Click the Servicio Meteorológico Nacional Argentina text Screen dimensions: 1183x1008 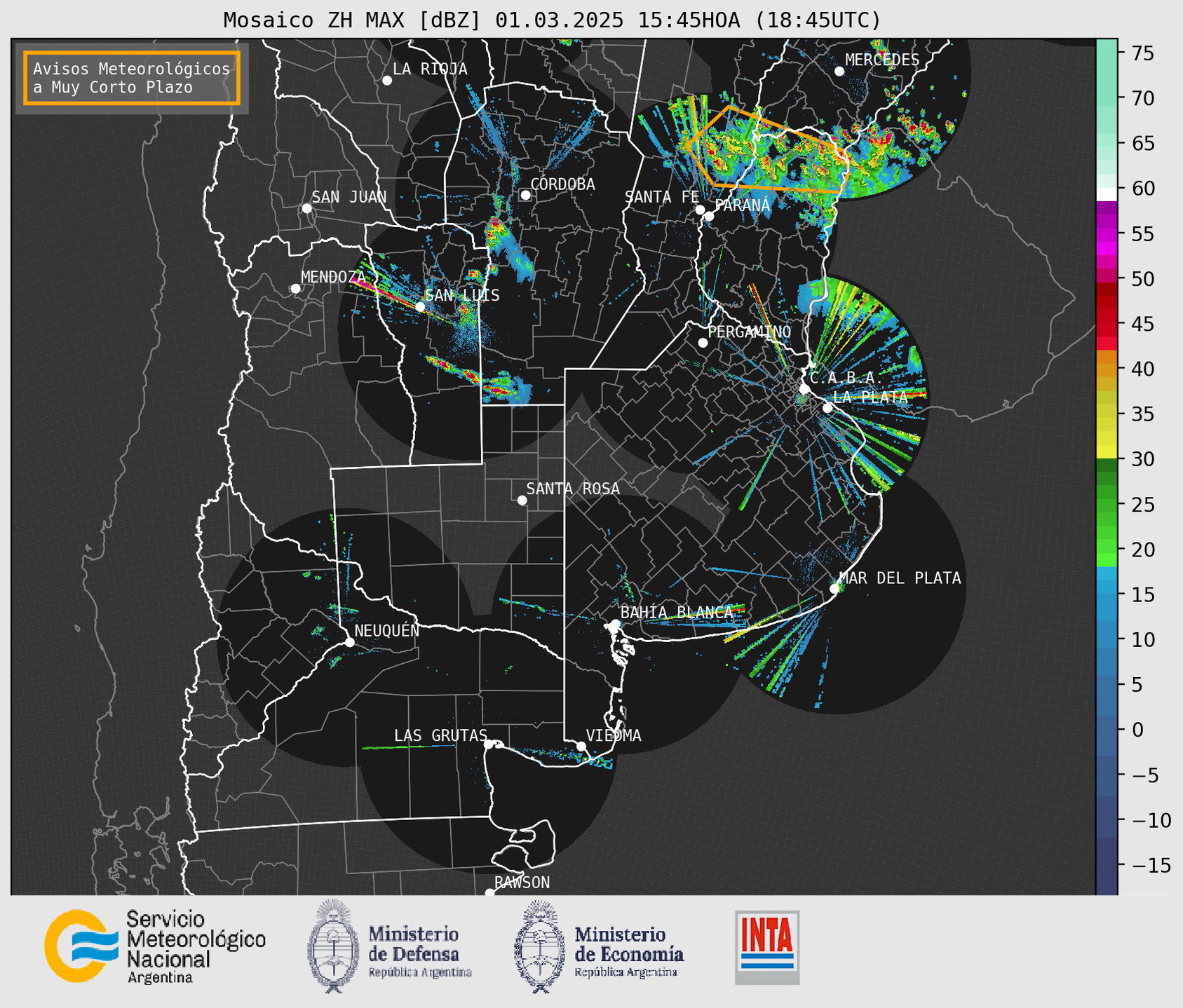[196, 946]
